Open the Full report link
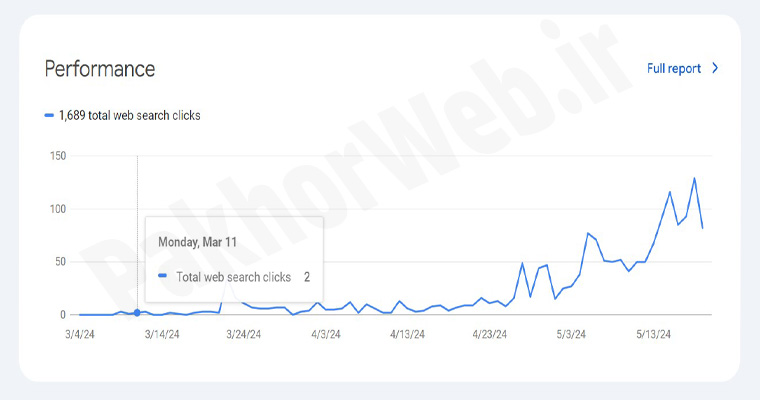The width and height of the screenshot is (760, 400). click(x=673, y=69)
